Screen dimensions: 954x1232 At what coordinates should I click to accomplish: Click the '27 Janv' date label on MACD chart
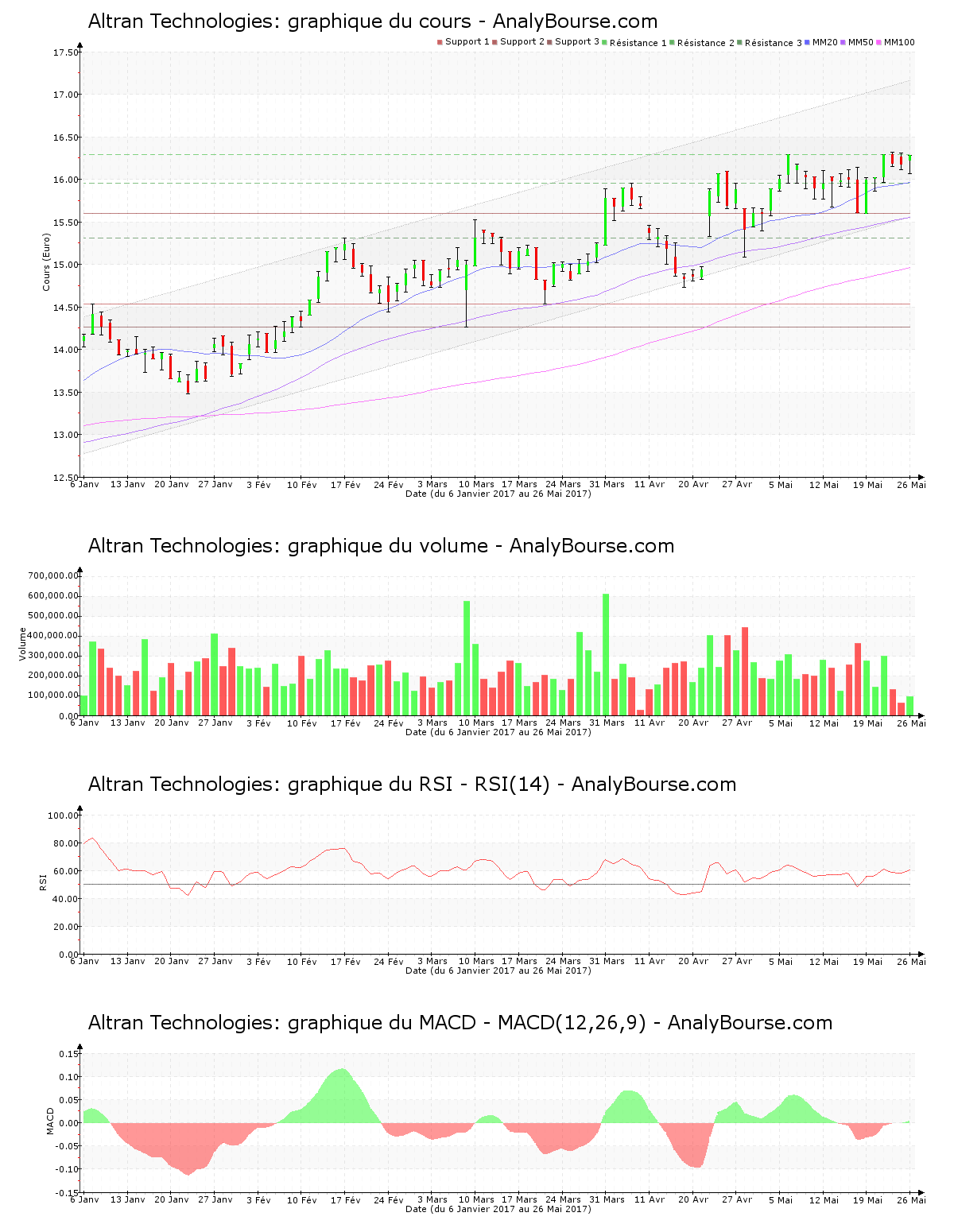tap(215, 1200)
